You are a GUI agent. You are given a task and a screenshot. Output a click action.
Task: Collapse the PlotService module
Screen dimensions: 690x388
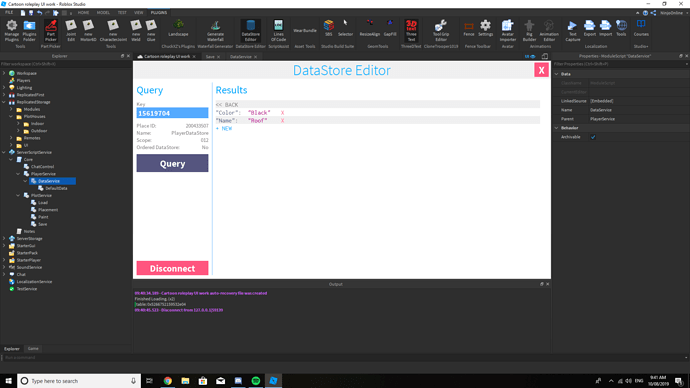pyautogui.click(x=18, y=195)
